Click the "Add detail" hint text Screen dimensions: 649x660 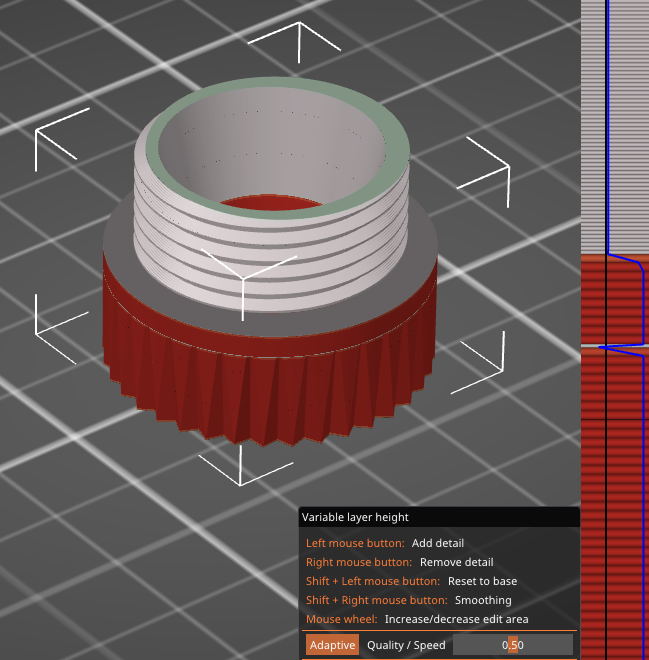437,543
